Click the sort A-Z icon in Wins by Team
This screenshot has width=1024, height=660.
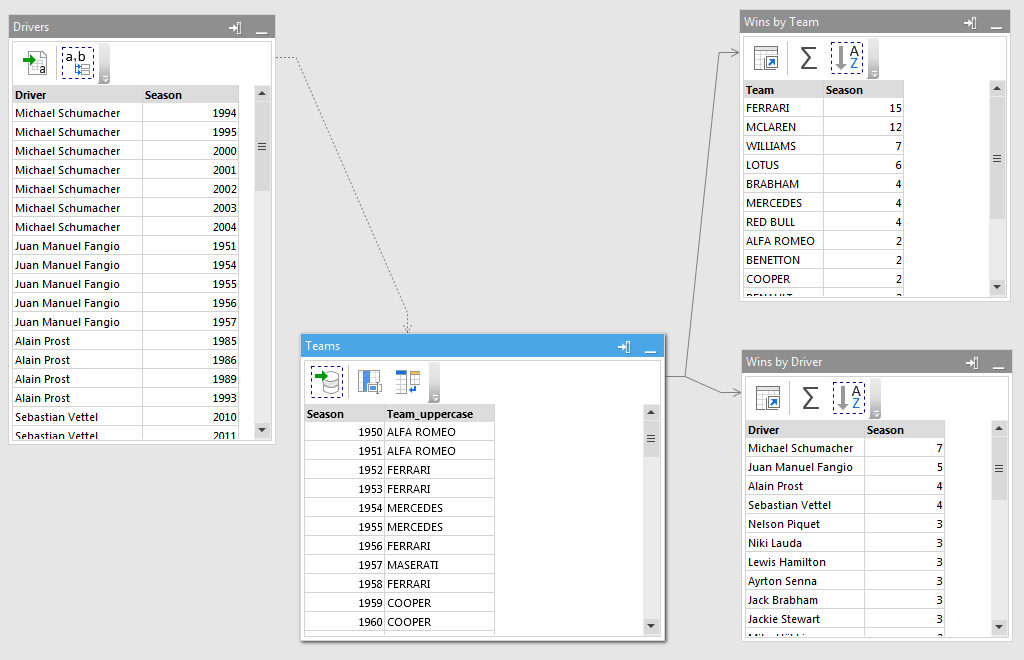(x=847, y=57)
